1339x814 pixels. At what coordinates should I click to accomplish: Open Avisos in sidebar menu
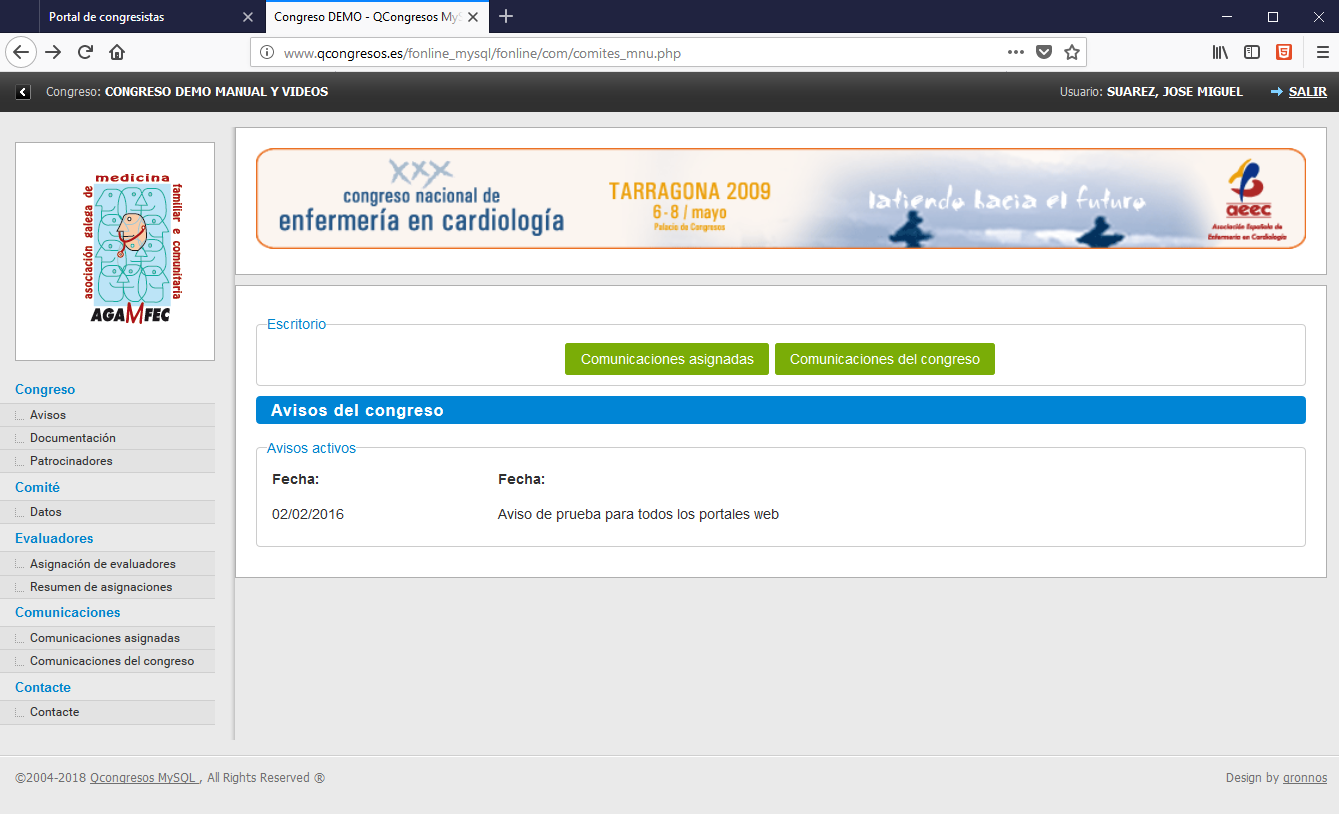click(48, 415)
